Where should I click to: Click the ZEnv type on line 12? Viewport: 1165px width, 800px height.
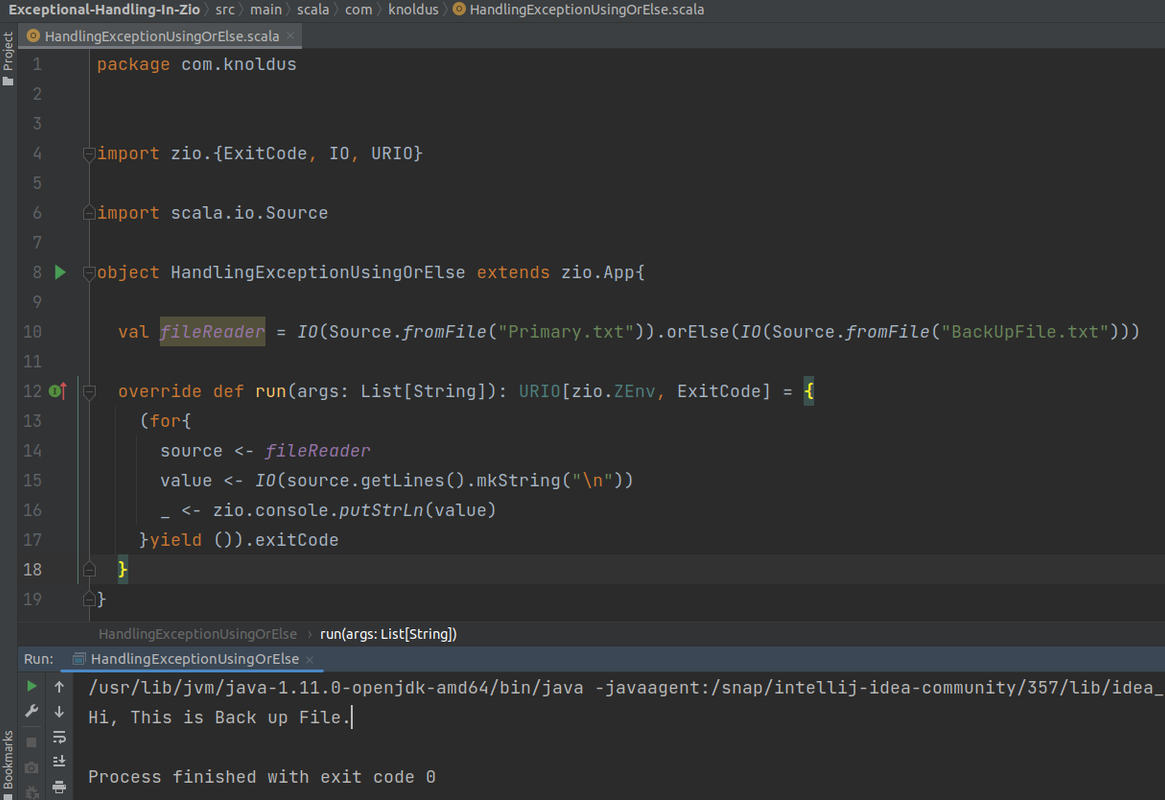pyautogui.click(x=634, y=391)
